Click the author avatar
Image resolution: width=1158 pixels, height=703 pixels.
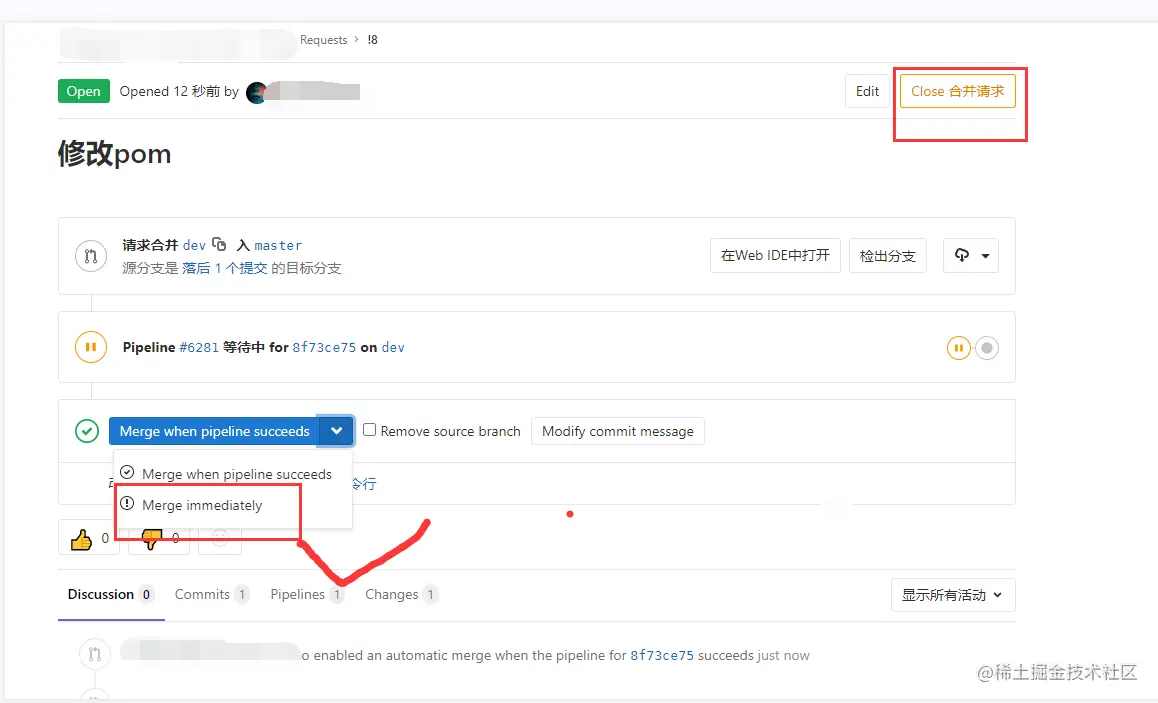pos(256,92)
